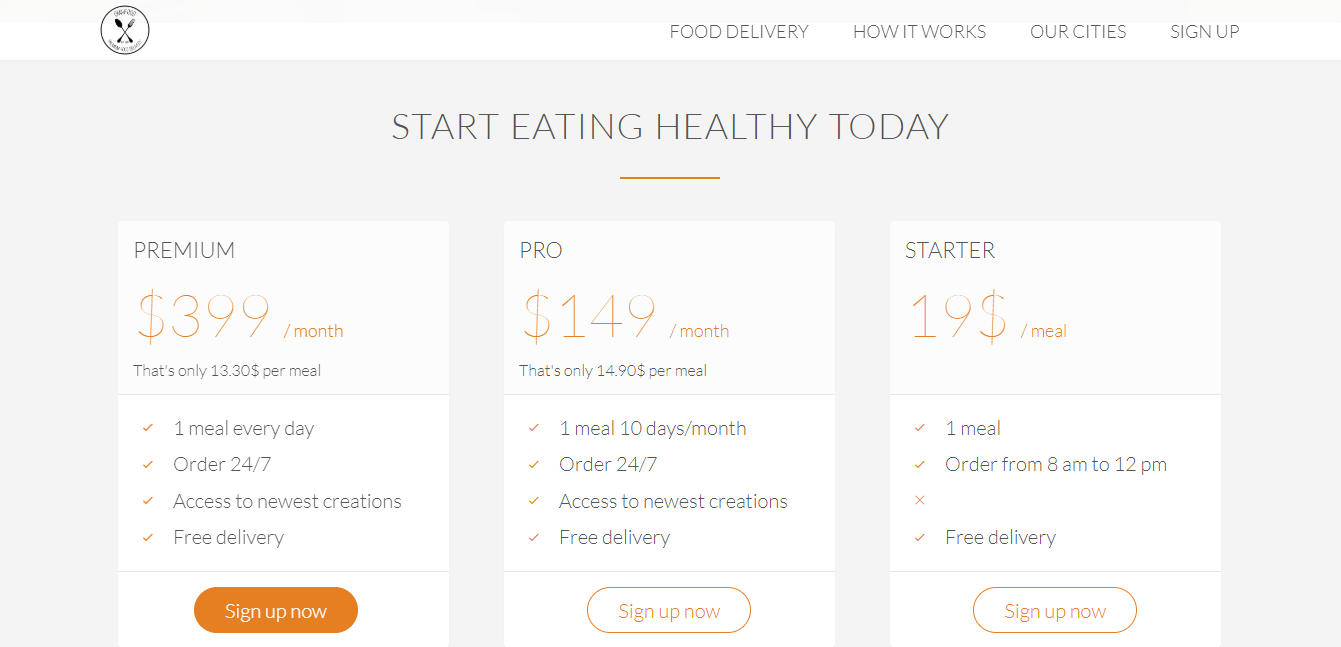Click checkmark beside Pro '1 meal 10 days/month'
Screen dimensions: 1341x647
pyautogui.click(x=534, y=428)
